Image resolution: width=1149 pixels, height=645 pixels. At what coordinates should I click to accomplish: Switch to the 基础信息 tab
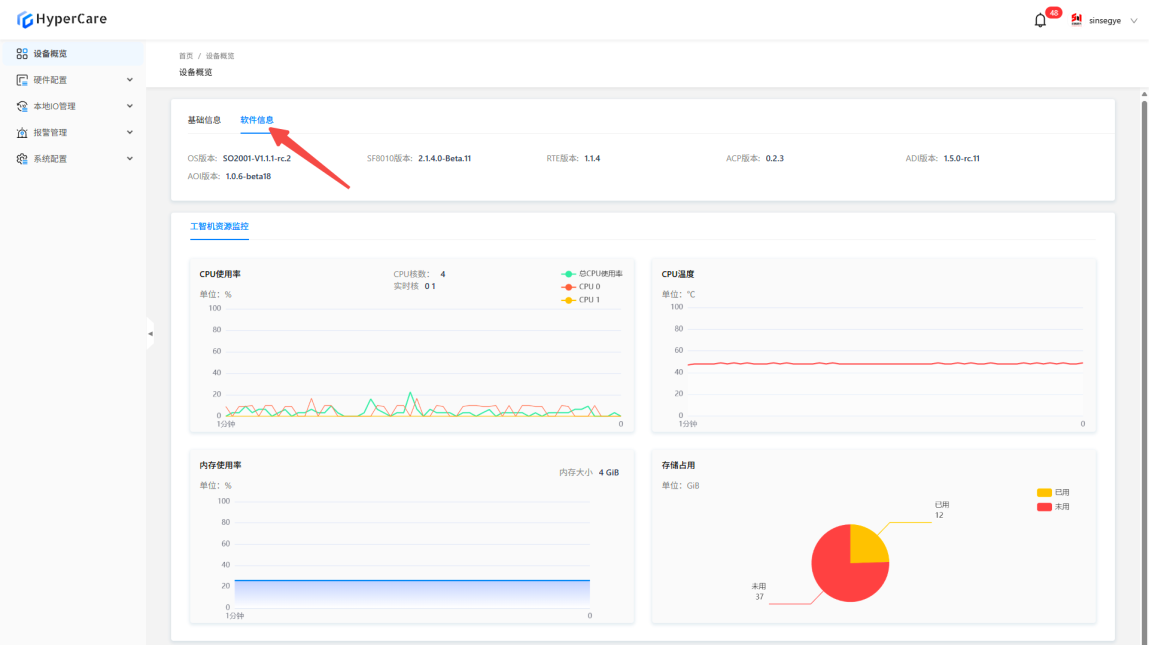(204, 120)
